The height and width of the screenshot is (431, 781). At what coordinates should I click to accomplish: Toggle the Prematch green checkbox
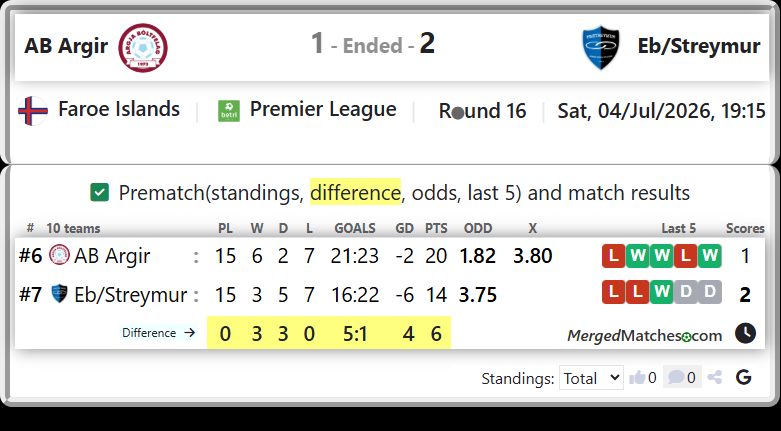100,192
